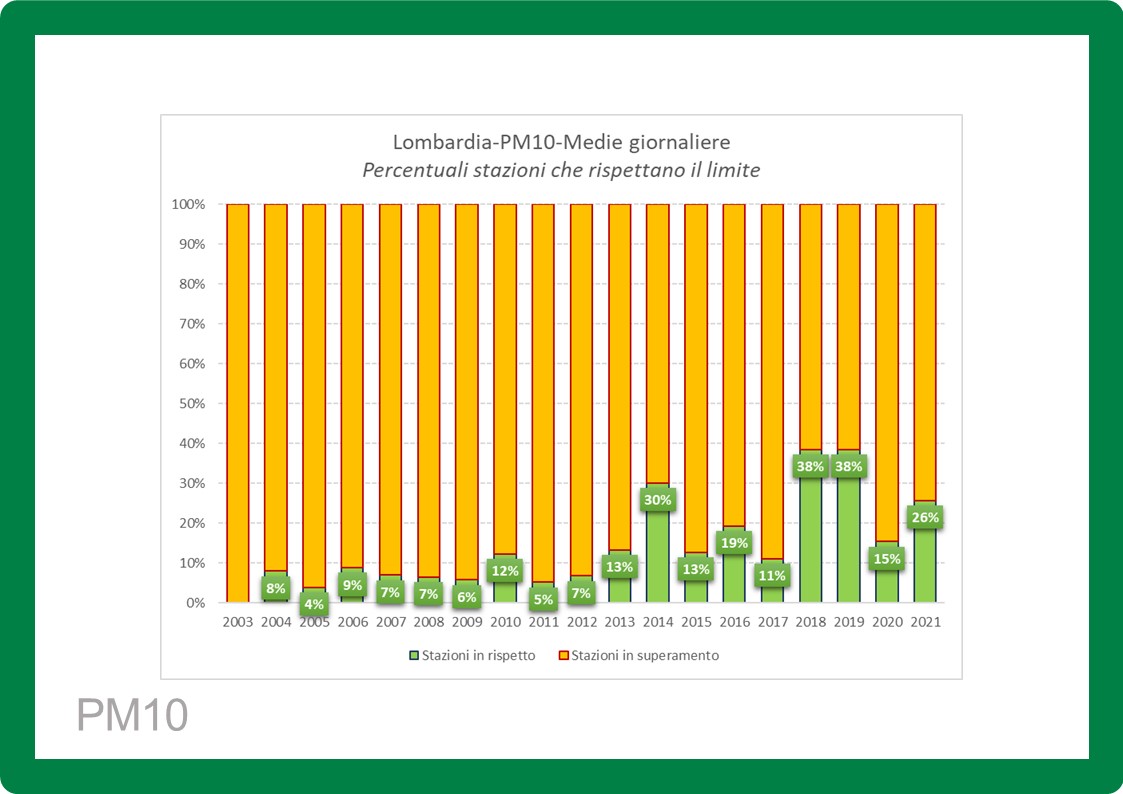
Task: Select the 4% data label for 2005
Action: (x=314, y=603)
